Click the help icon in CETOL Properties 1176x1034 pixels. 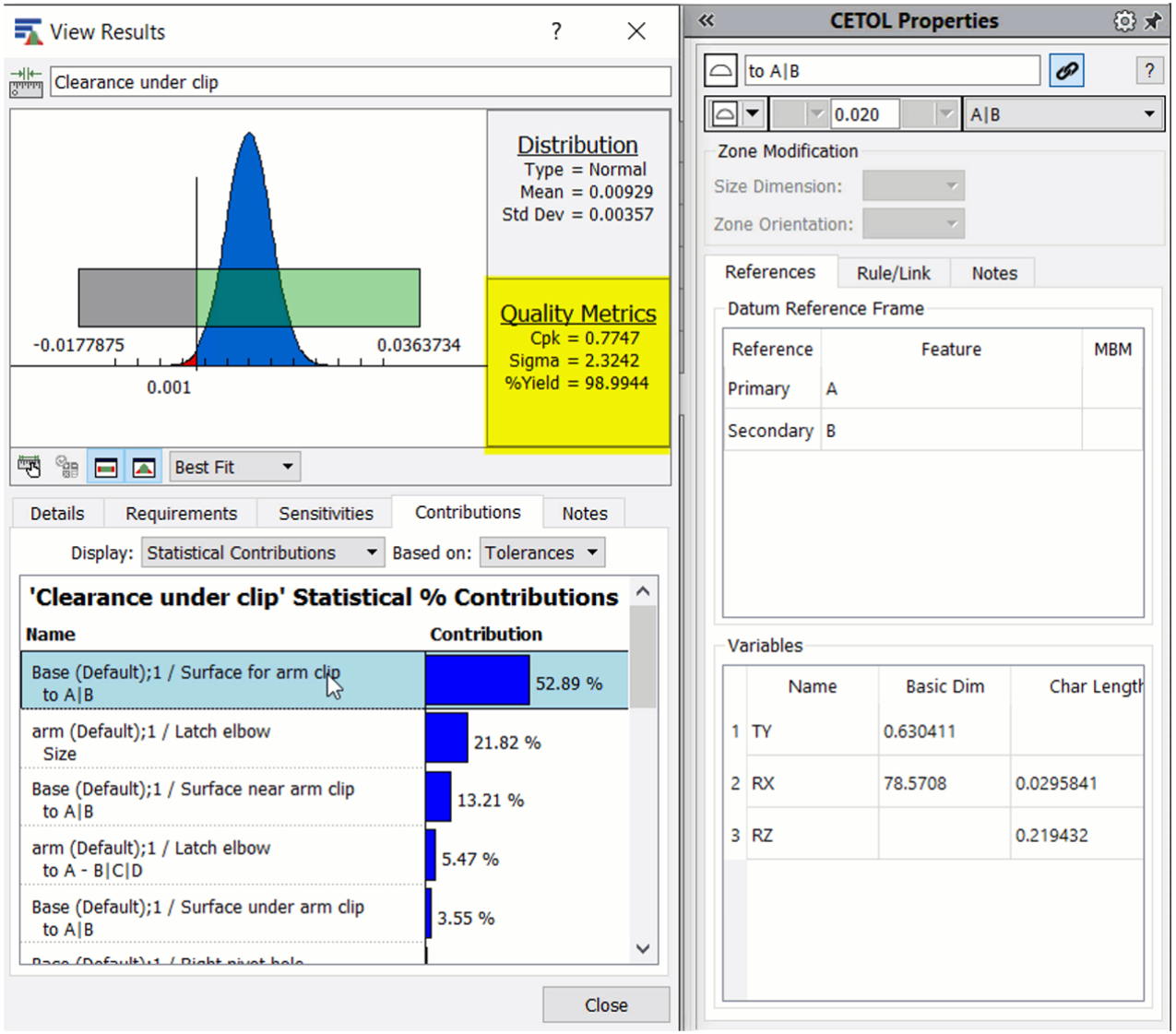pos(1149,69)
